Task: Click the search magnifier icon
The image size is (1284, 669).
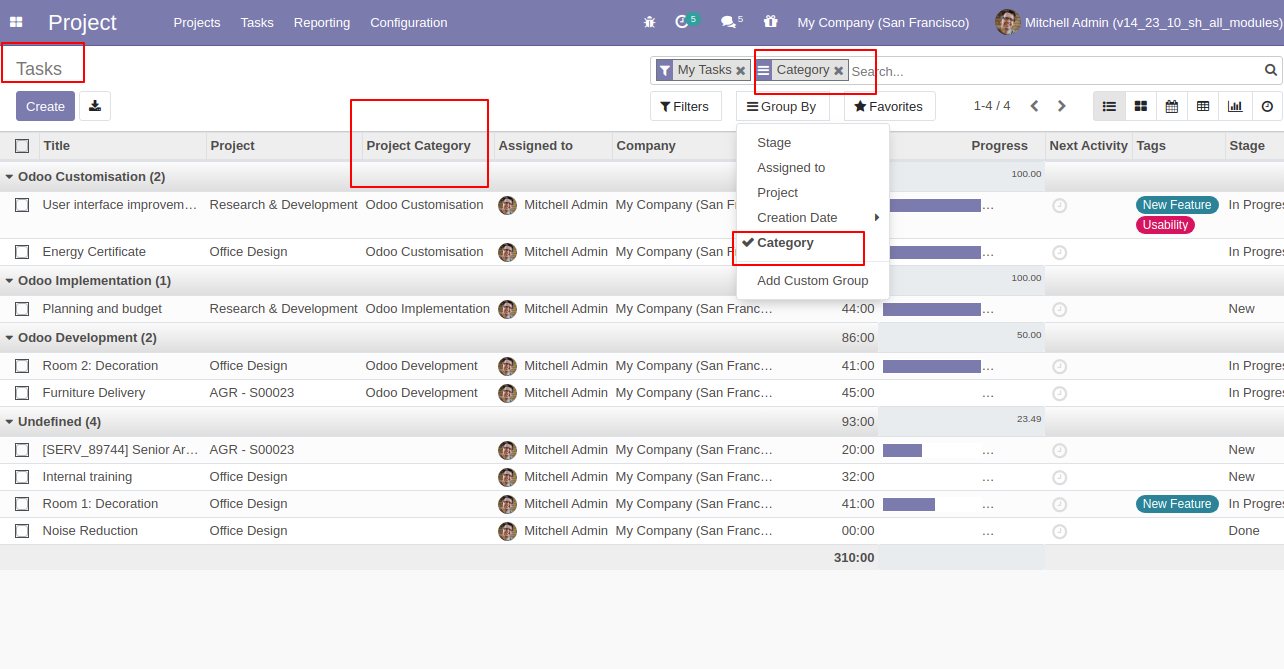Action: click(x=1271, y=70)
